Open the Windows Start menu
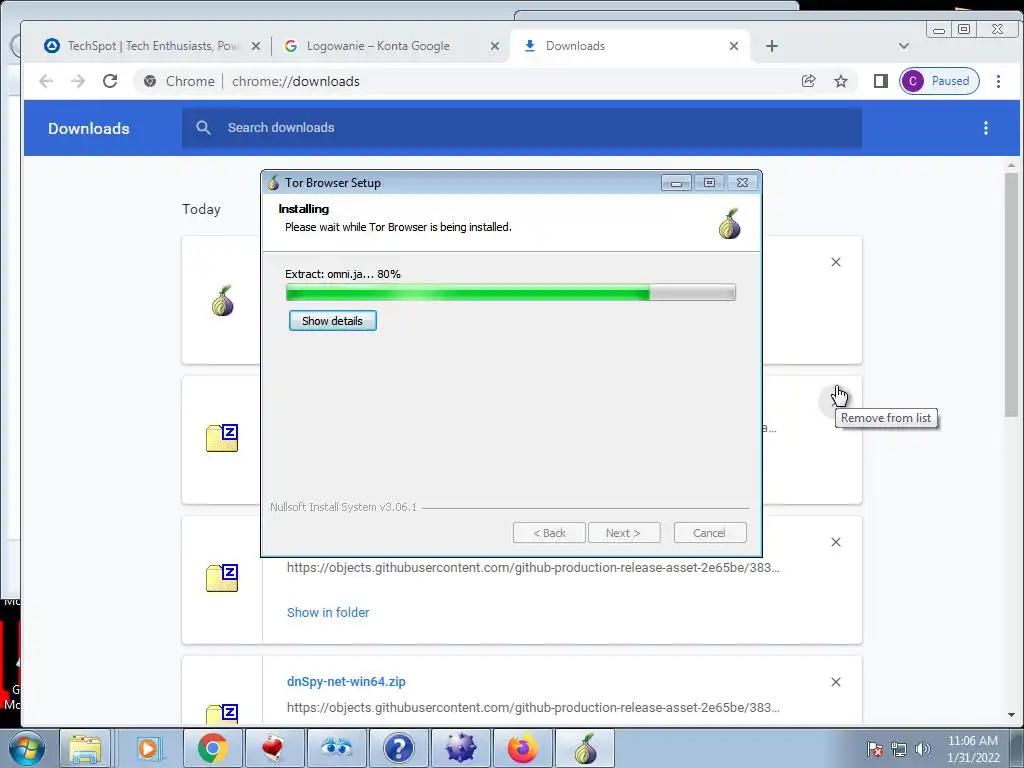This screenshot has width=1024, height=768. (x=26, y=748)
